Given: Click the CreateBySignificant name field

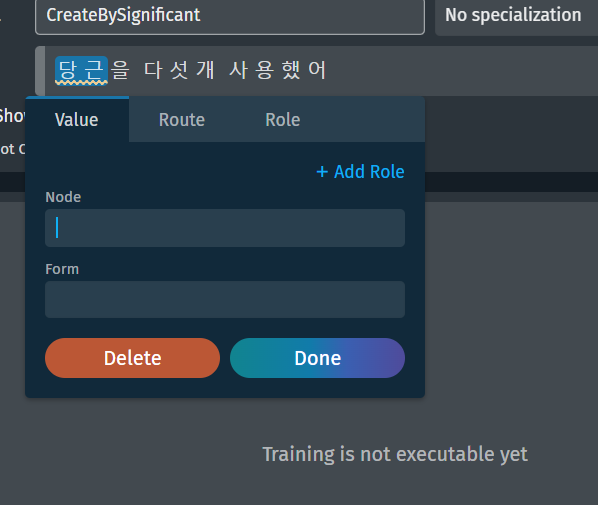Looking at the screenshot, I should pos(230,16).
